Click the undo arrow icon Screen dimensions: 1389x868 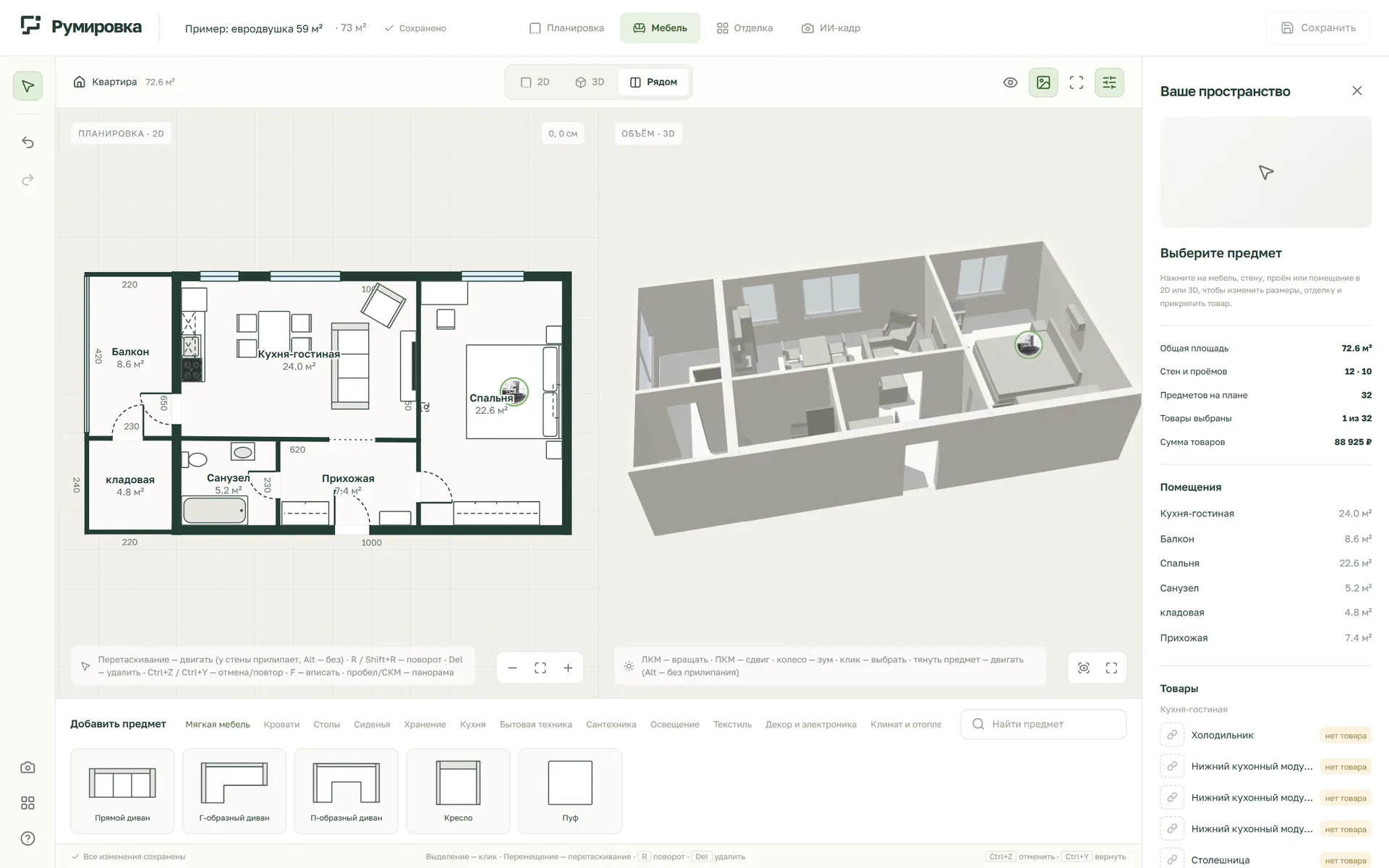(27, 142)
